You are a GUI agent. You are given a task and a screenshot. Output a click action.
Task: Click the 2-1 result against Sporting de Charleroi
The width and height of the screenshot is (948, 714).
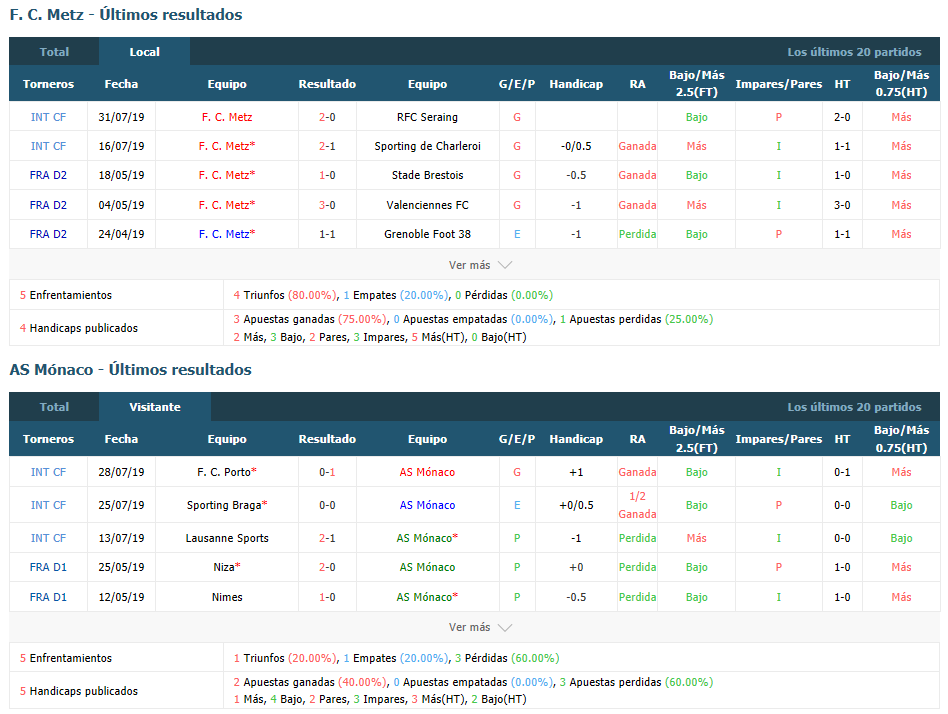coord(327,146)
